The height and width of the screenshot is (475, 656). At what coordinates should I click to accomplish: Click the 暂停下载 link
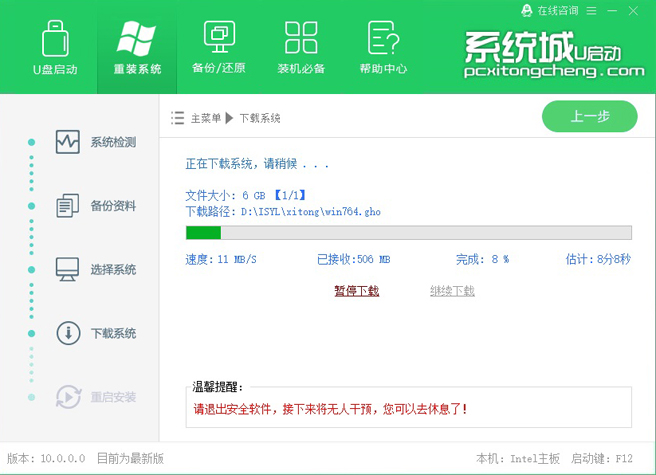[x=356, y=291]
